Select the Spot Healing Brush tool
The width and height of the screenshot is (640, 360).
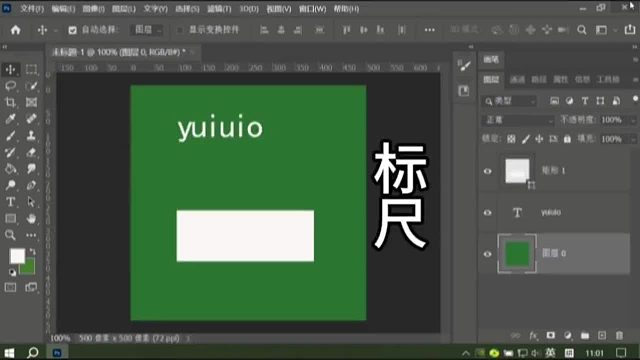tap(31, 119)
